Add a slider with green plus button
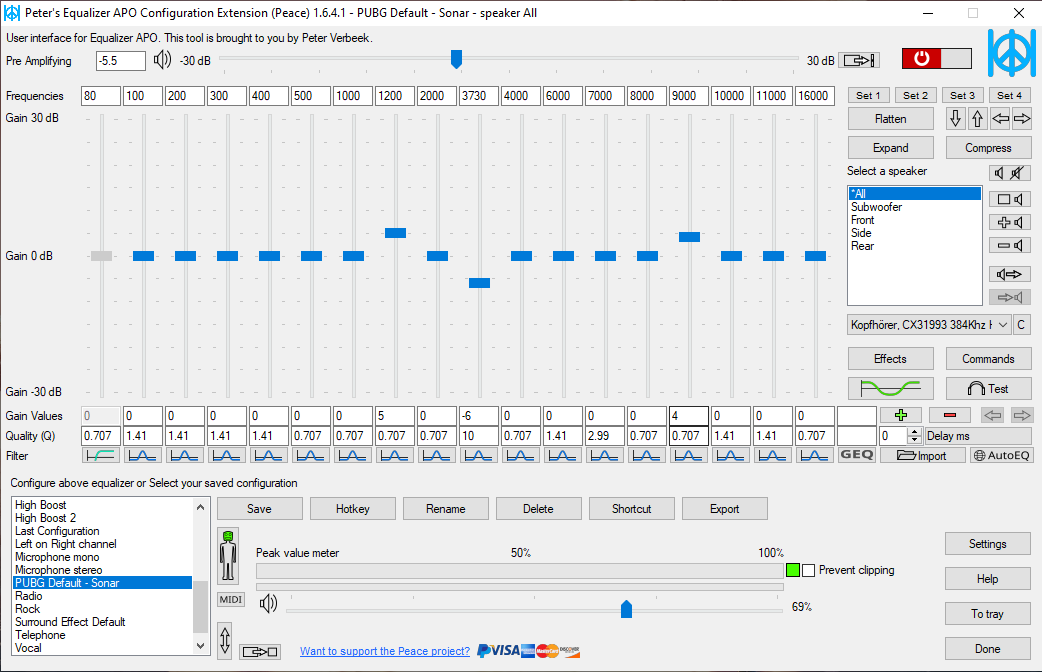The width and height of the screenshot is (1042, 672). pyautogui.click(x=901, y=415)
